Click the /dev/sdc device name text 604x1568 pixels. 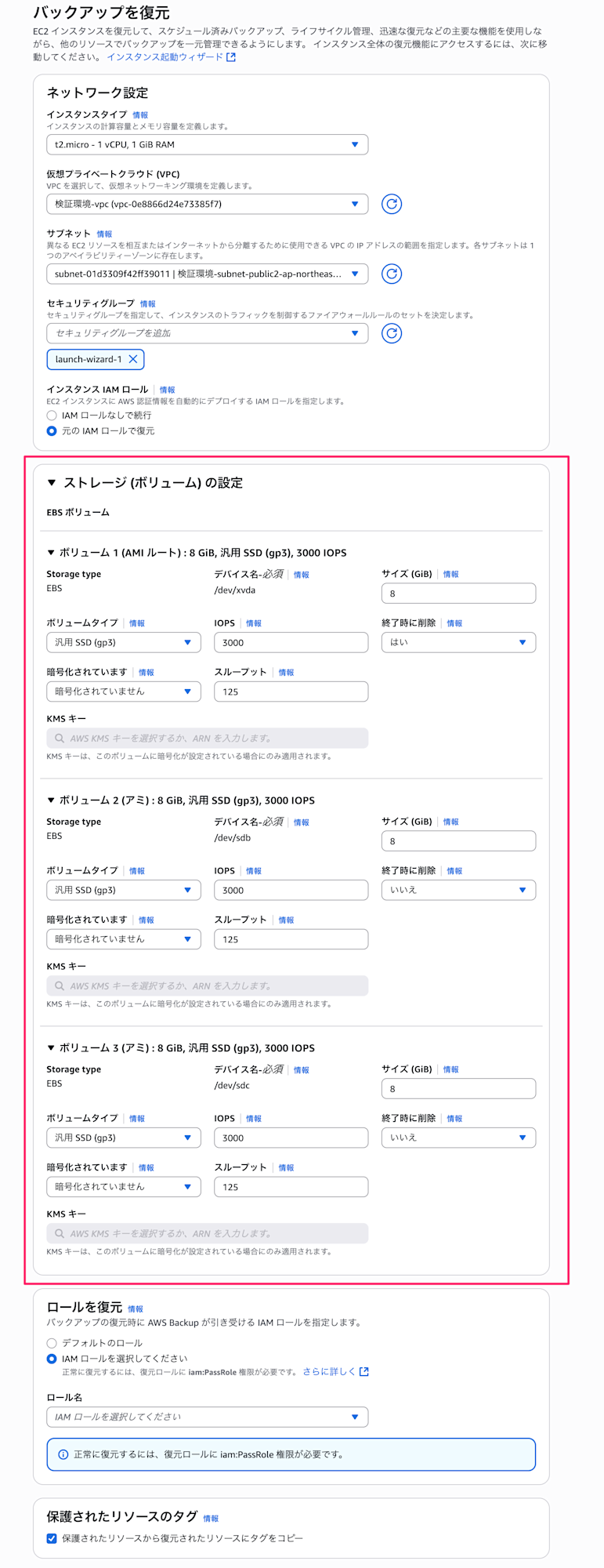pos(233,1086)
